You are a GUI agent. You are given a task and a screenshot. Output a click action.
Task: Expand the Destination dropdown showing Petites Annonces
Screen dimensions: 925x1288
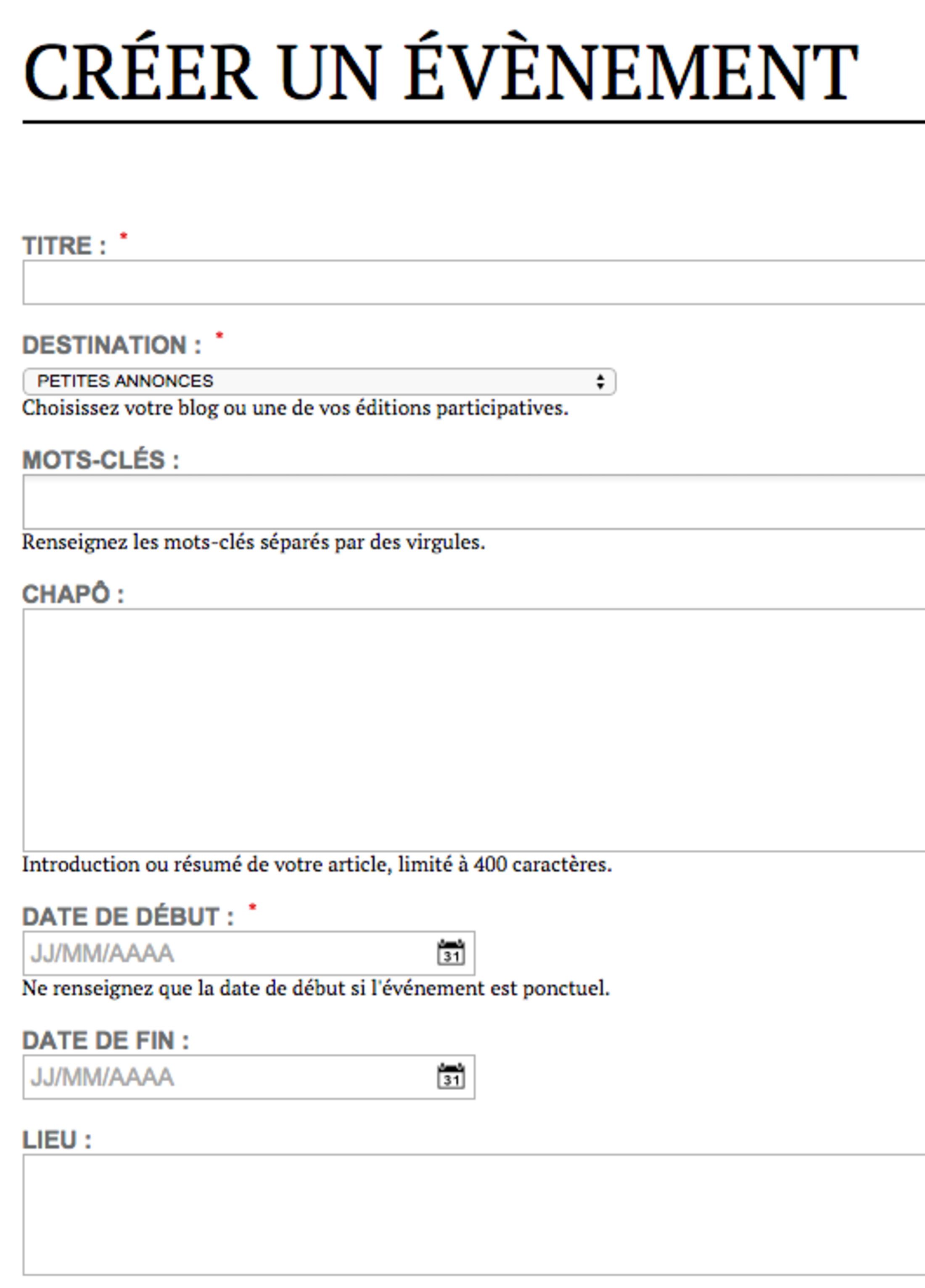[x=319, y=381]
